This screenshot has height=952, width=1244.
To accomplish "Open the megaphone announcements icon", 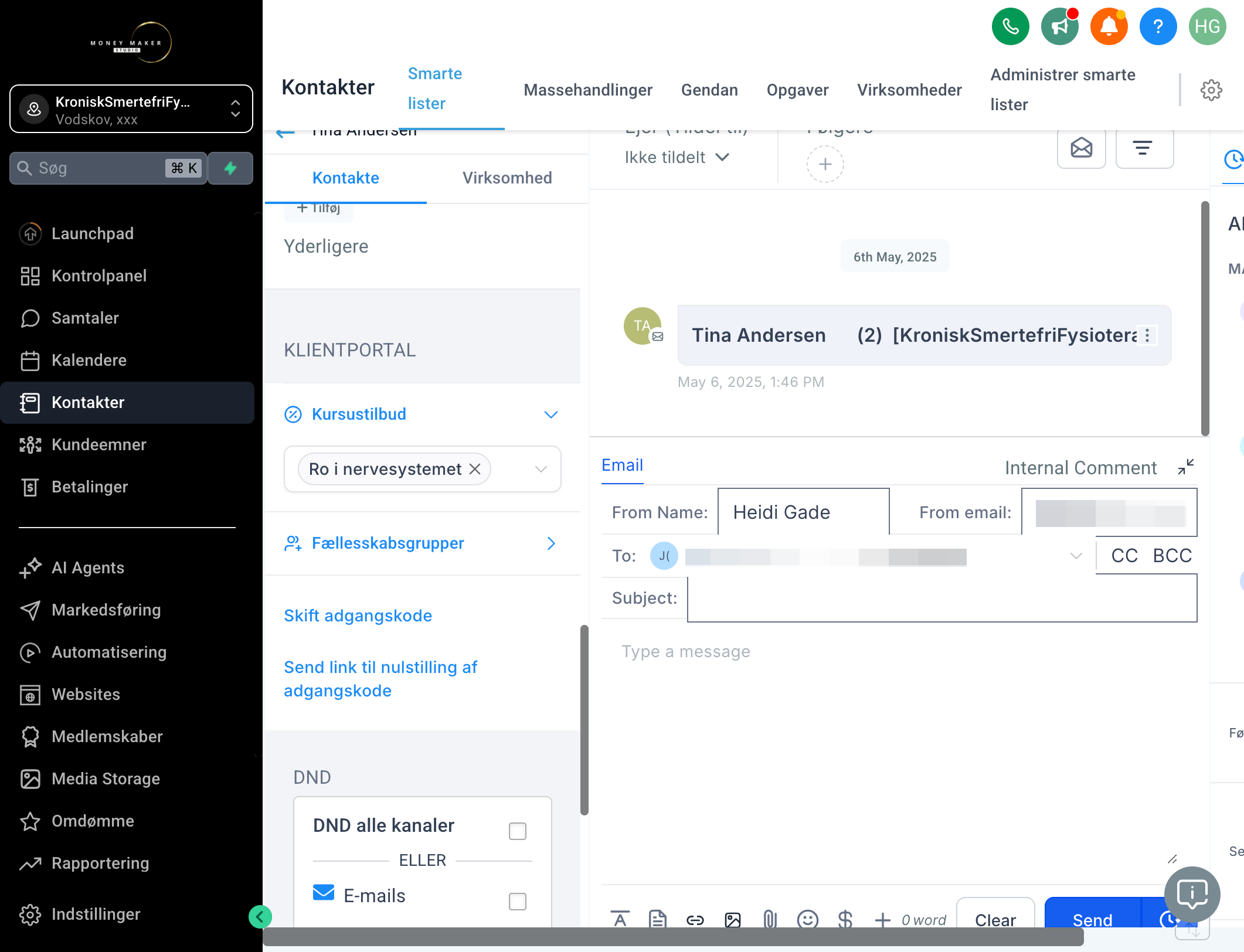I will pyautogui.click(x=1059, y=26).
